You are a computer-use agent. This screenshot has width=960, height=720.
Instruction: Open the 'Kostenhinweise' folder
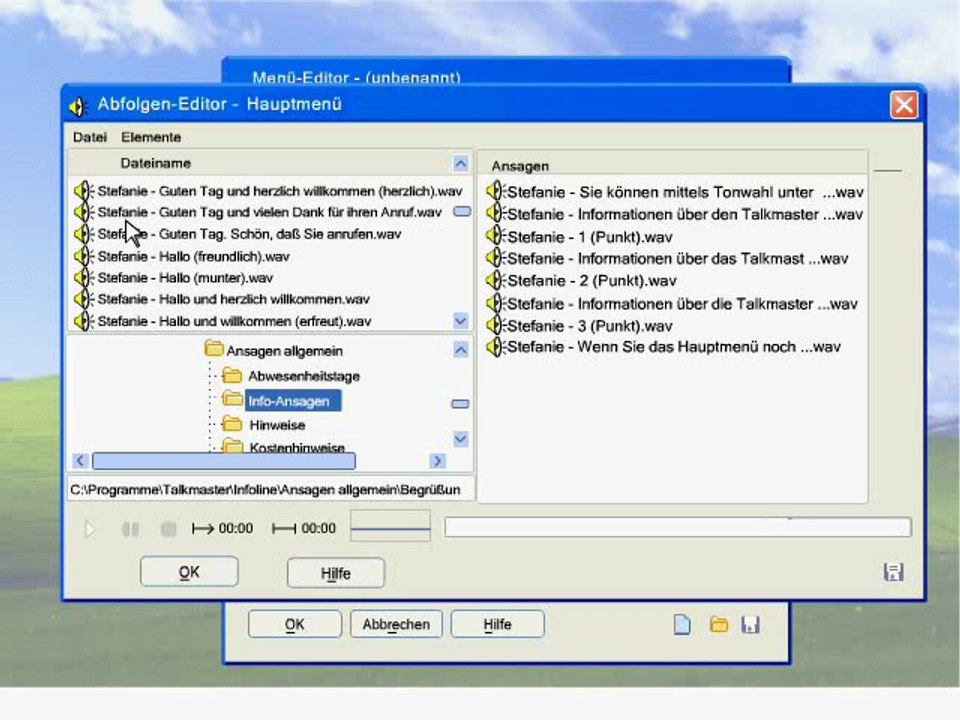point(297,448)
